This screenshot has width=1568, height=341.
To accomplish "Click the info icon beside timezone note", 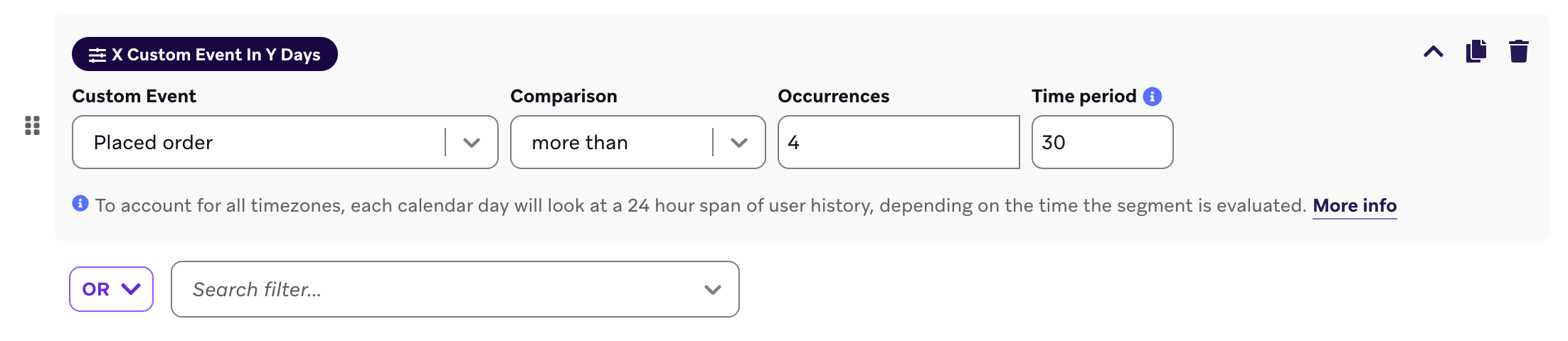I will tap(80, 204).
